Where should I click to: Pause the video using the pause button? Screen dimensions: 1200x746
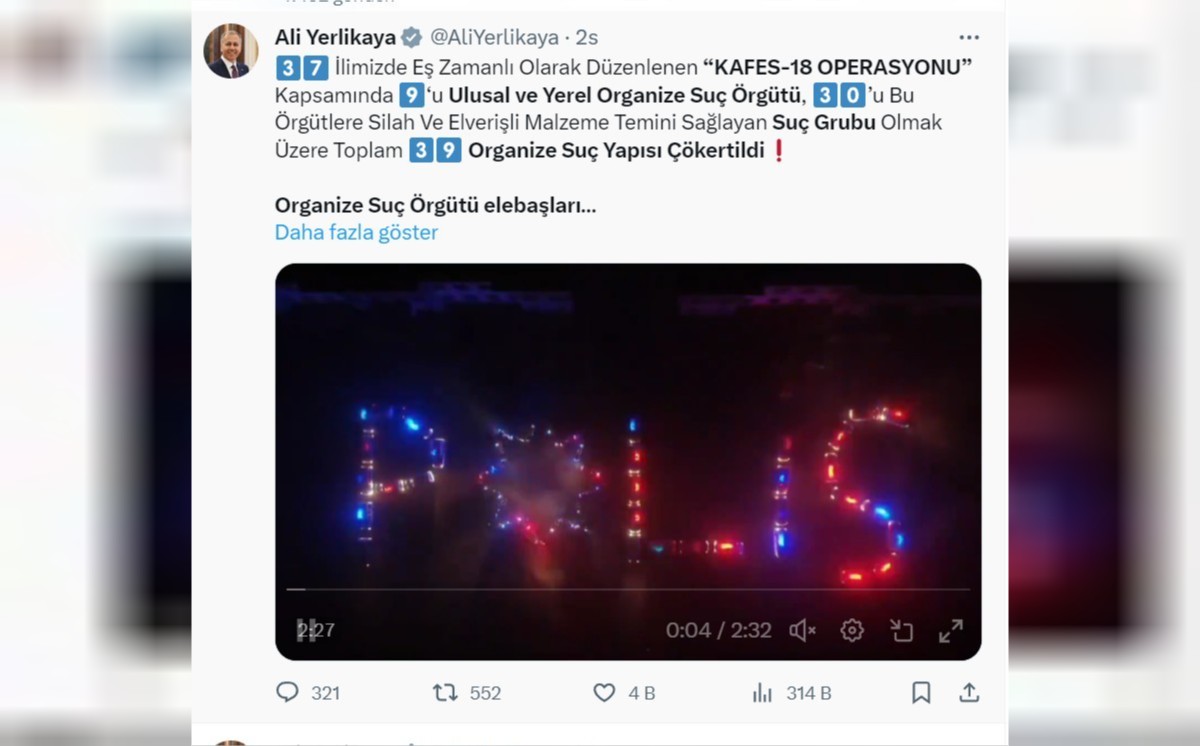coord(307,630)
